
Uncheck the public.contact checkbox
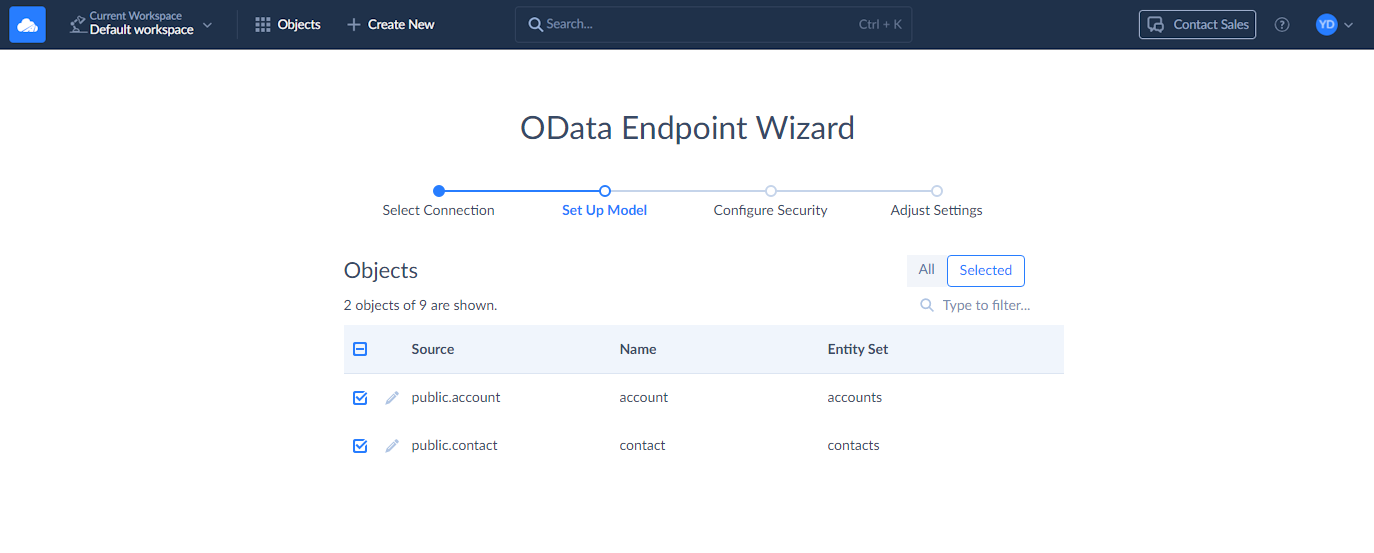pos(360,446)
